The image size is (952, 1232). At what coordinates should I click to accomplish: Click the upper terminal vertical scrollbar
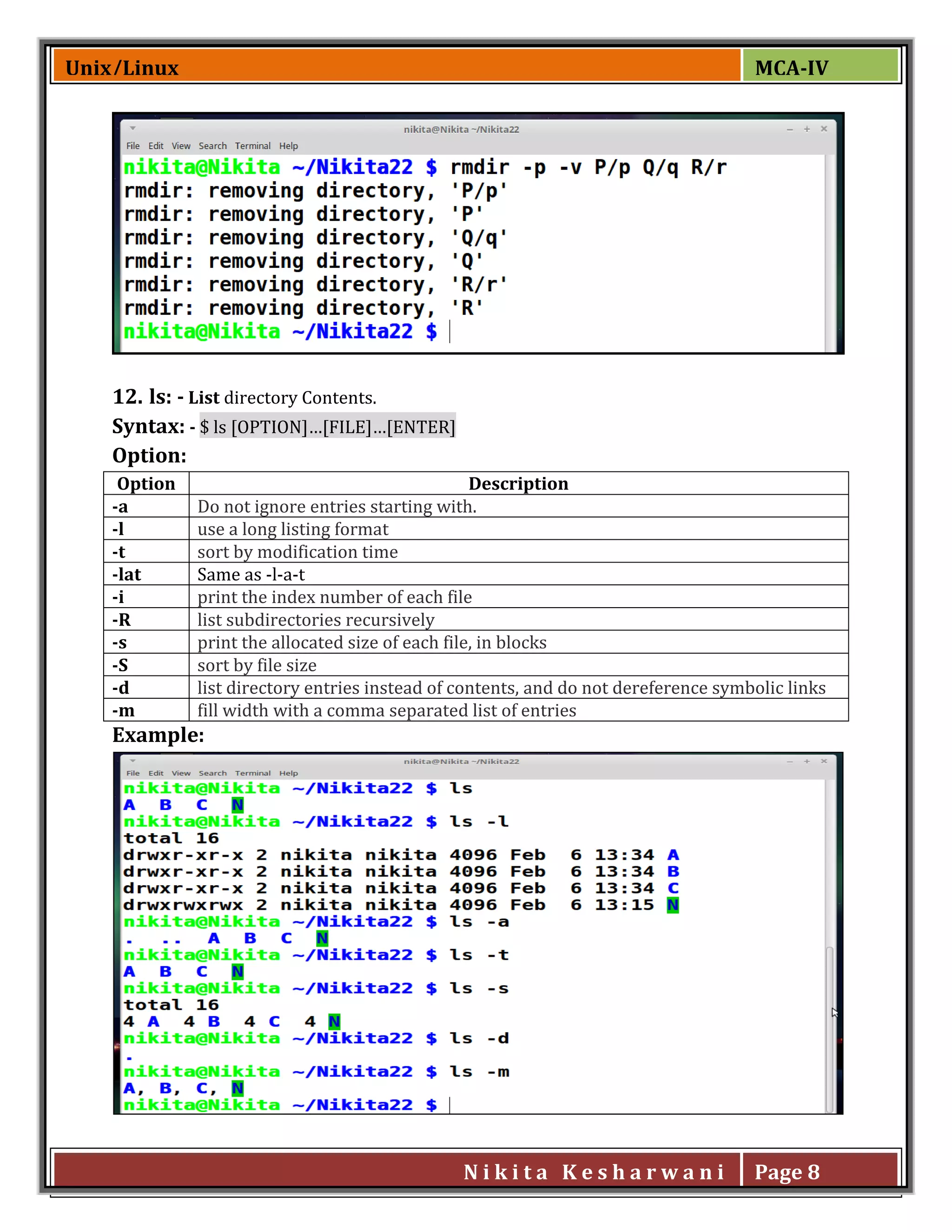coord(830,253)
